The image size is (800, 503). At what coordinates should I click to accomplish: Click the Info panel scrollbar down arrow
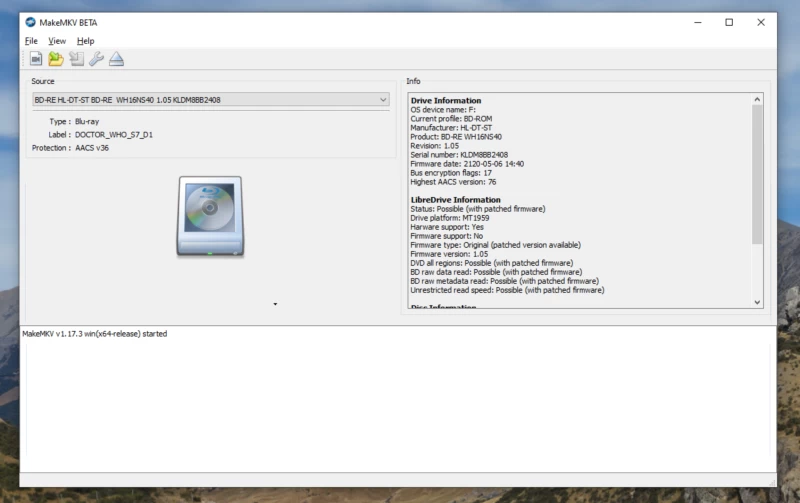pyautogui.click(x=757, y=302)
